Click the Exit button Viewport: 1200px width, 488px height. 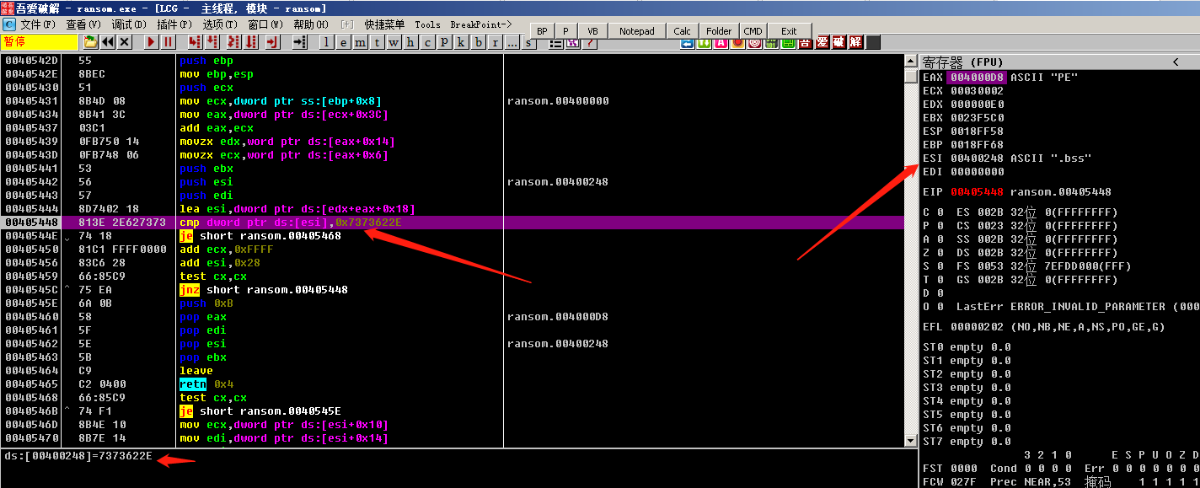click(x=789, y=31)
